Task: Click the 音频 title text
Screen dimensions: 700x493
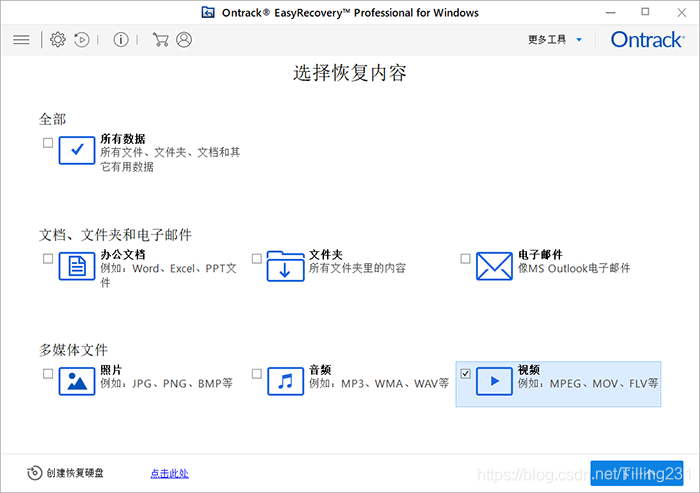Action: tap(320, 370)
